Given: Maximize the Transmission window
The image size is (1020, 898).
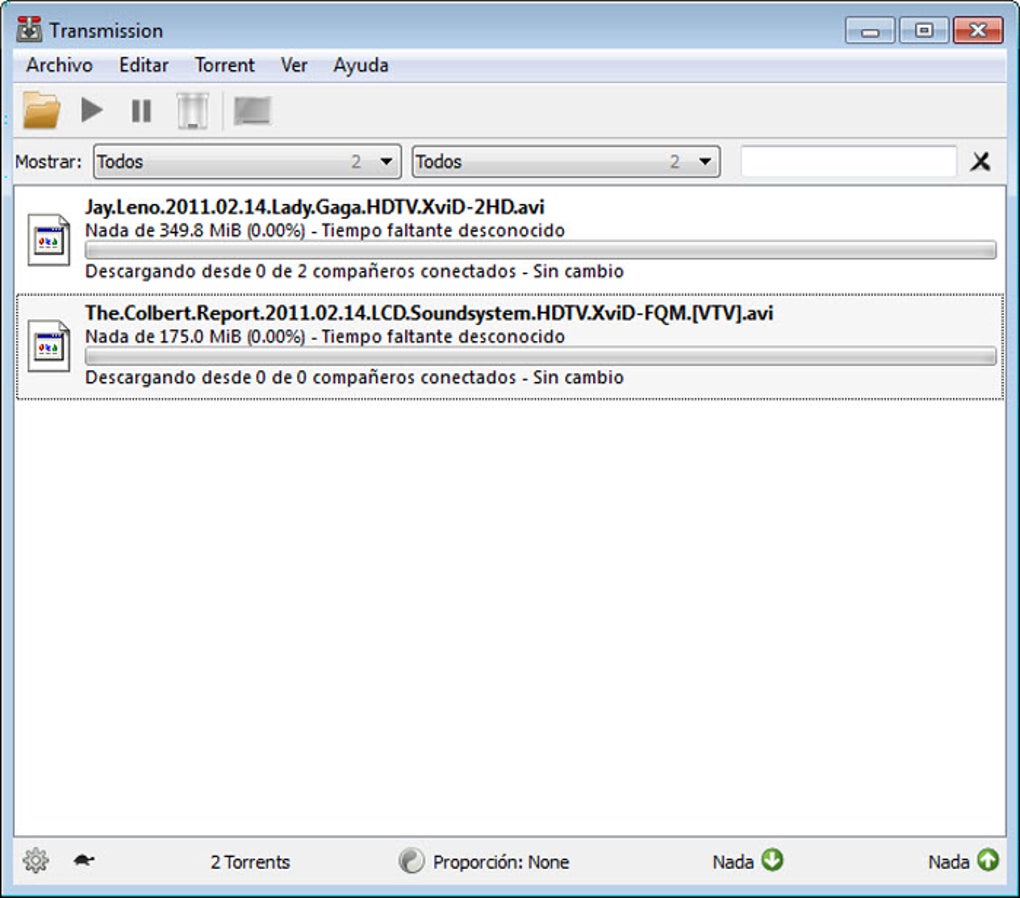Looking at the screenshot, I should tap(924, 31).
